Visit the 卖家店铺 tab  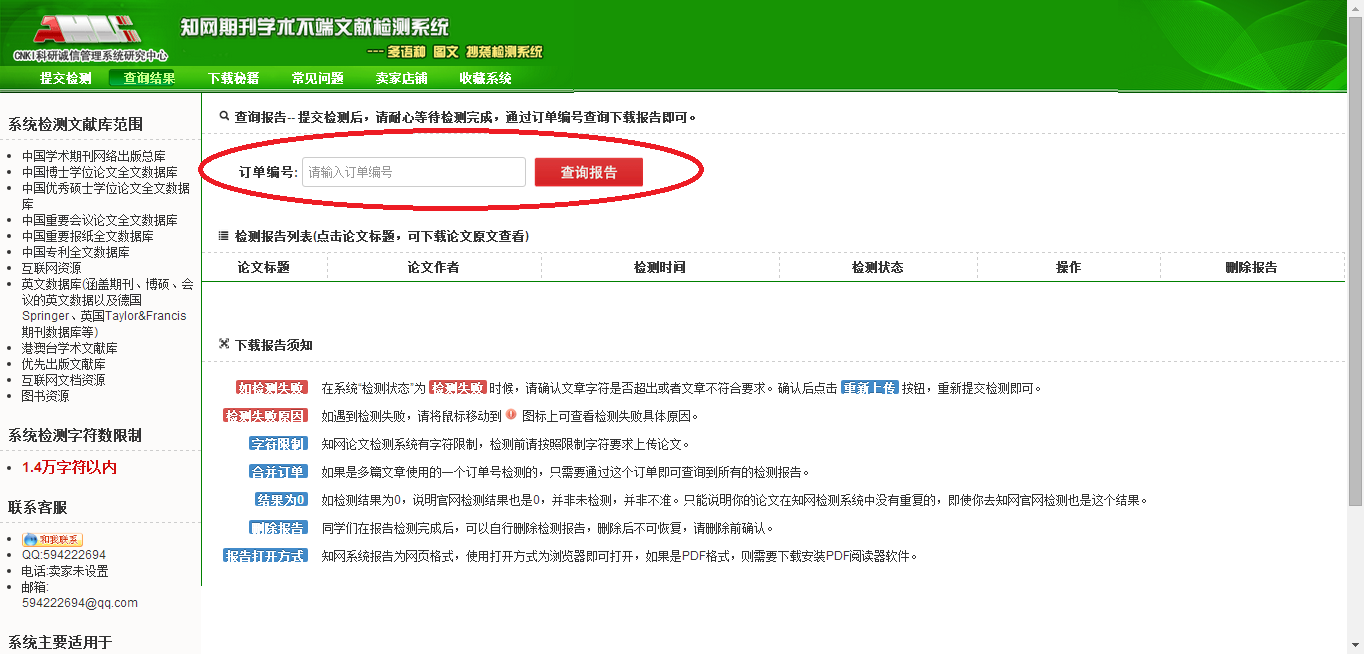coord(402,78)
